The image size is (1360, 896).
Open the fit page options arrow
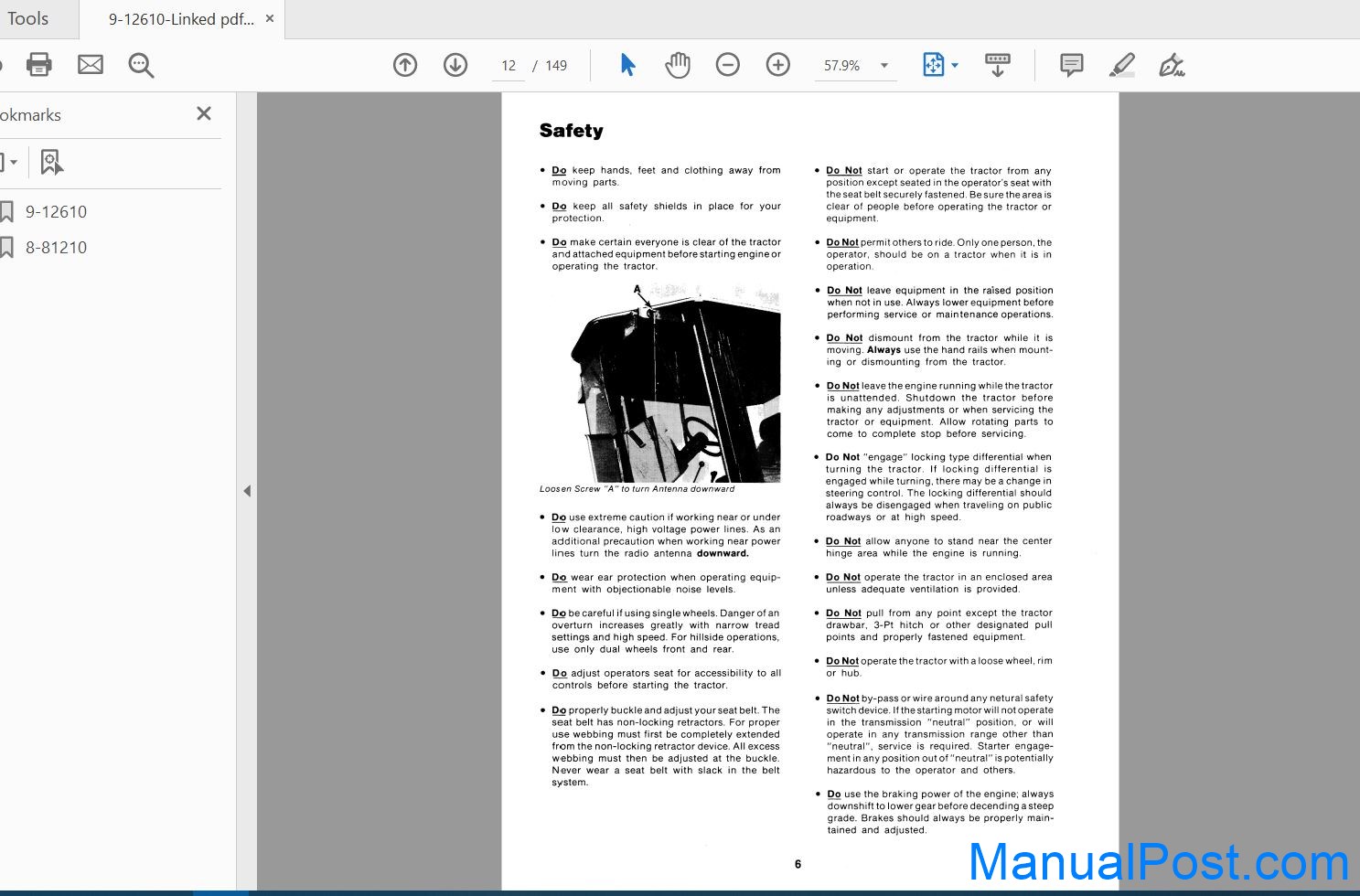pos(955,65)
